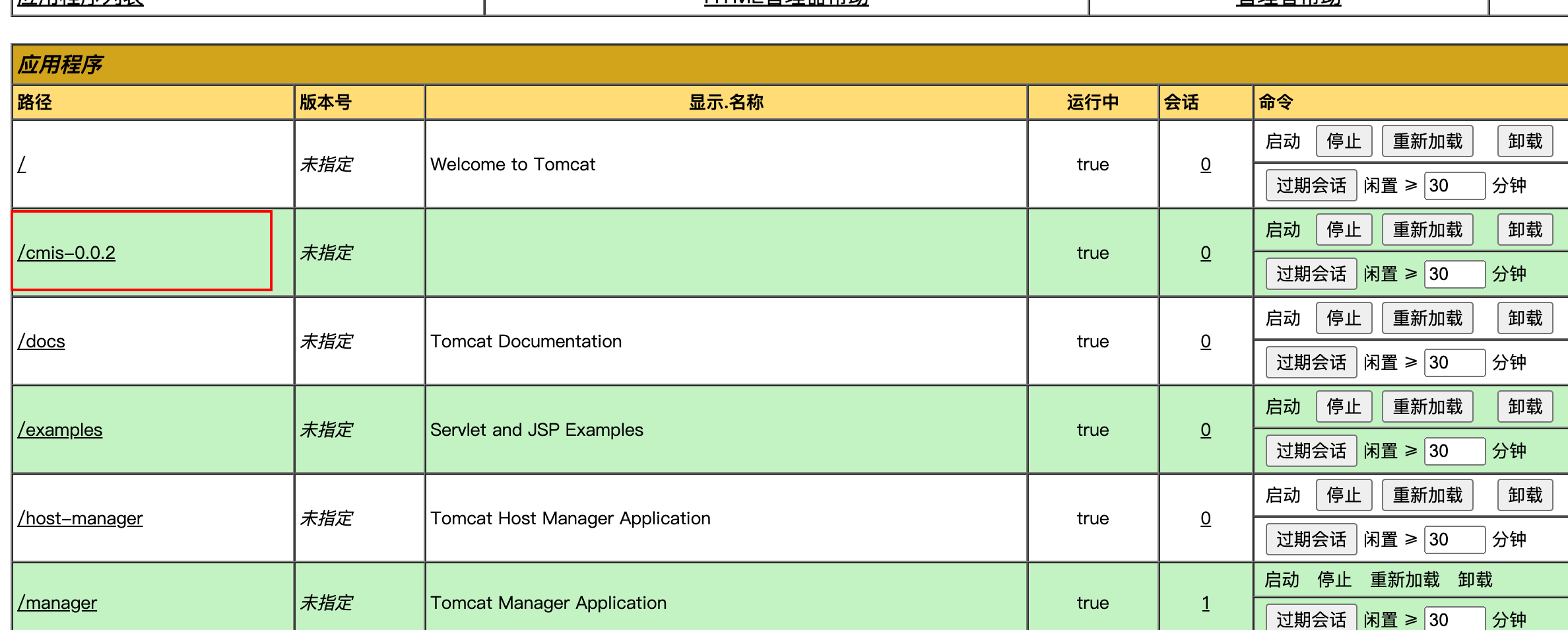Expire sessions for /cmis-0.0.2 with 过期会话
The width and height of the screenshot is (1568, 630).
click(x=1311, y=274)
